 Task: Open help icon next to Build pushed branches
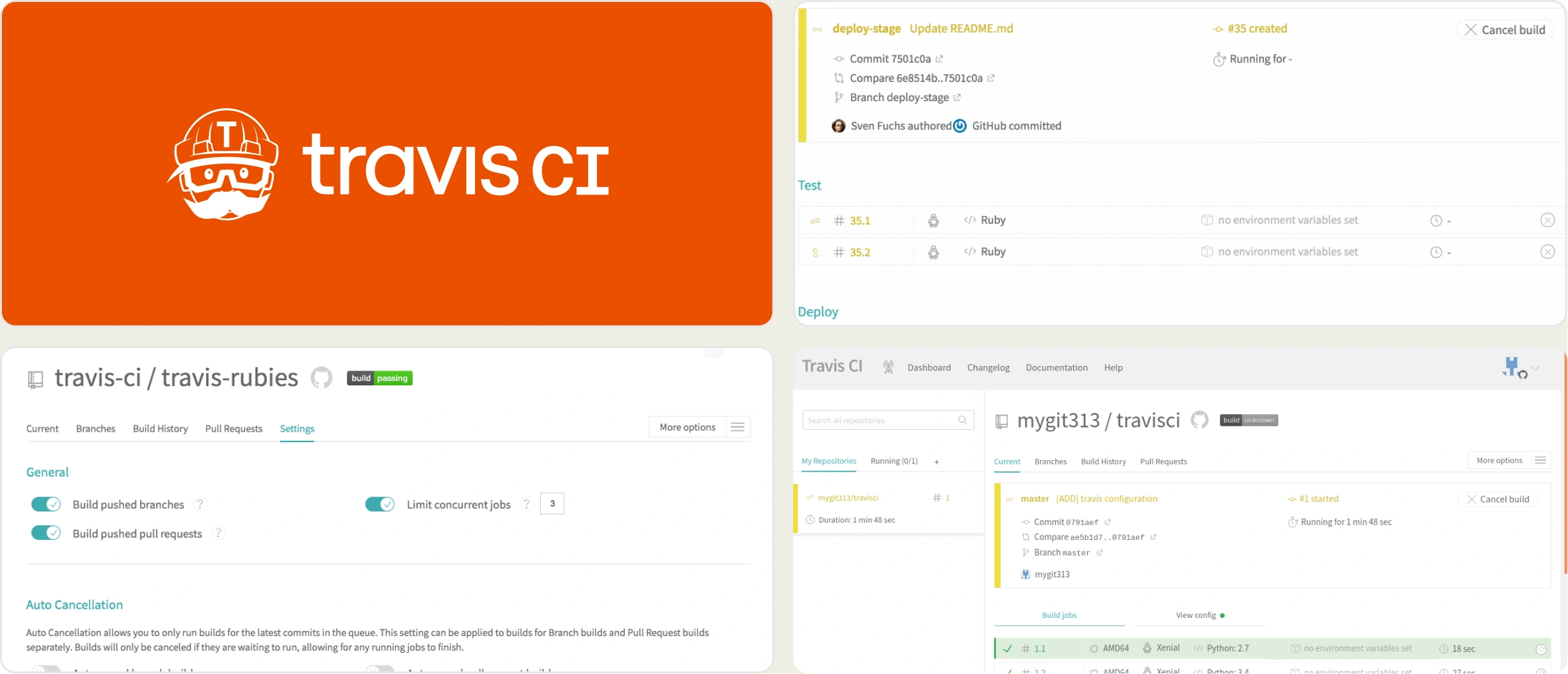pos(200,505)
